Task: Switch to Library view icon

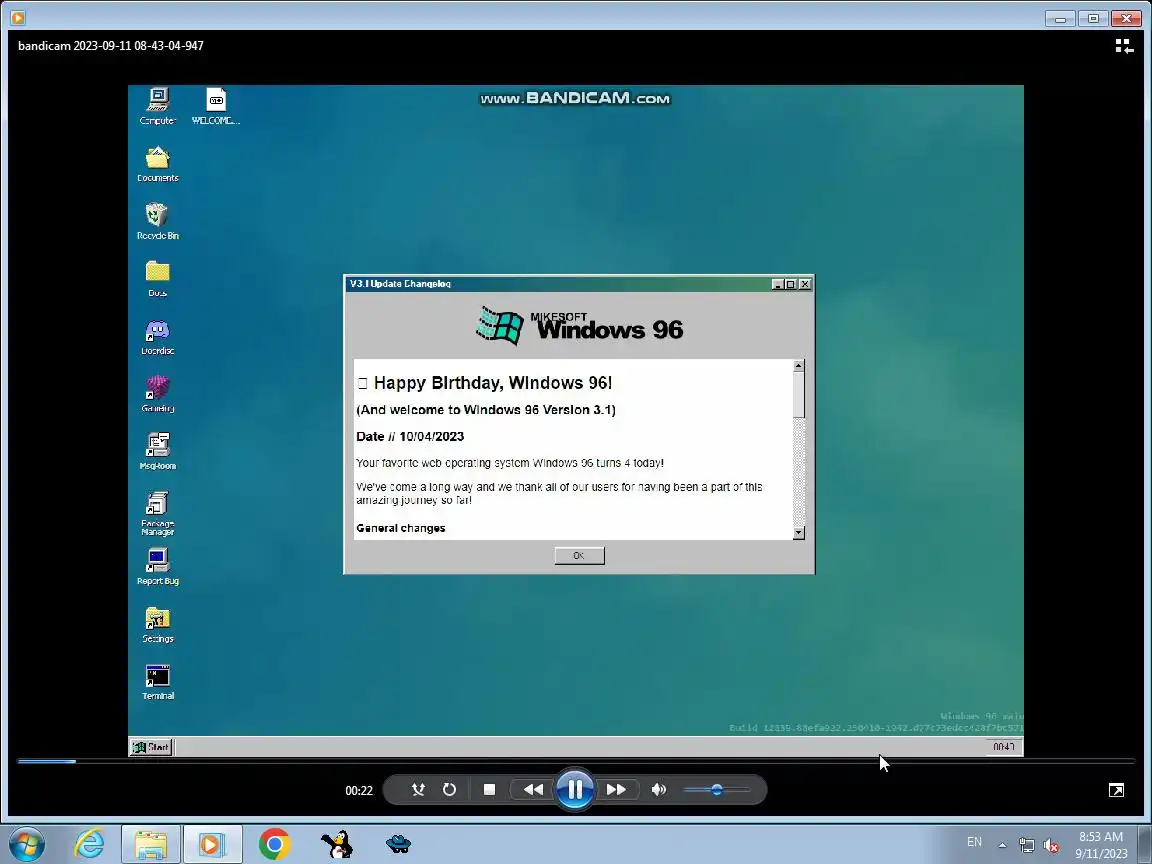Action: point(1123,46)
